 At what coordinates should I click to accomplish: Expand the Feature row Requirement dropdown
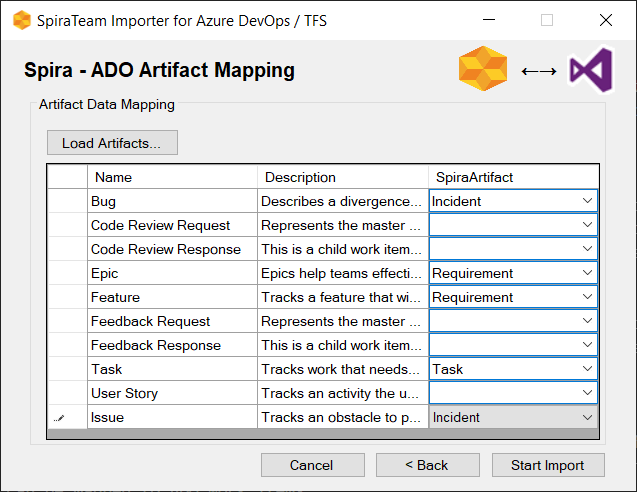click(x=586, y=297)
